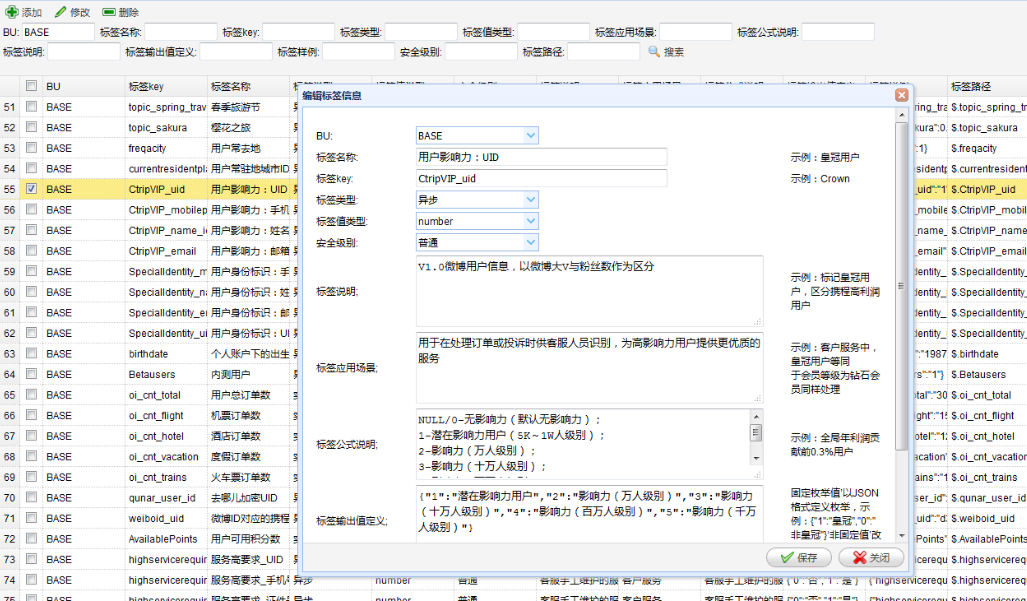Click the 修改 (edit) pencil icon
The image size is (1027, 601).
[x=60, y=12]
